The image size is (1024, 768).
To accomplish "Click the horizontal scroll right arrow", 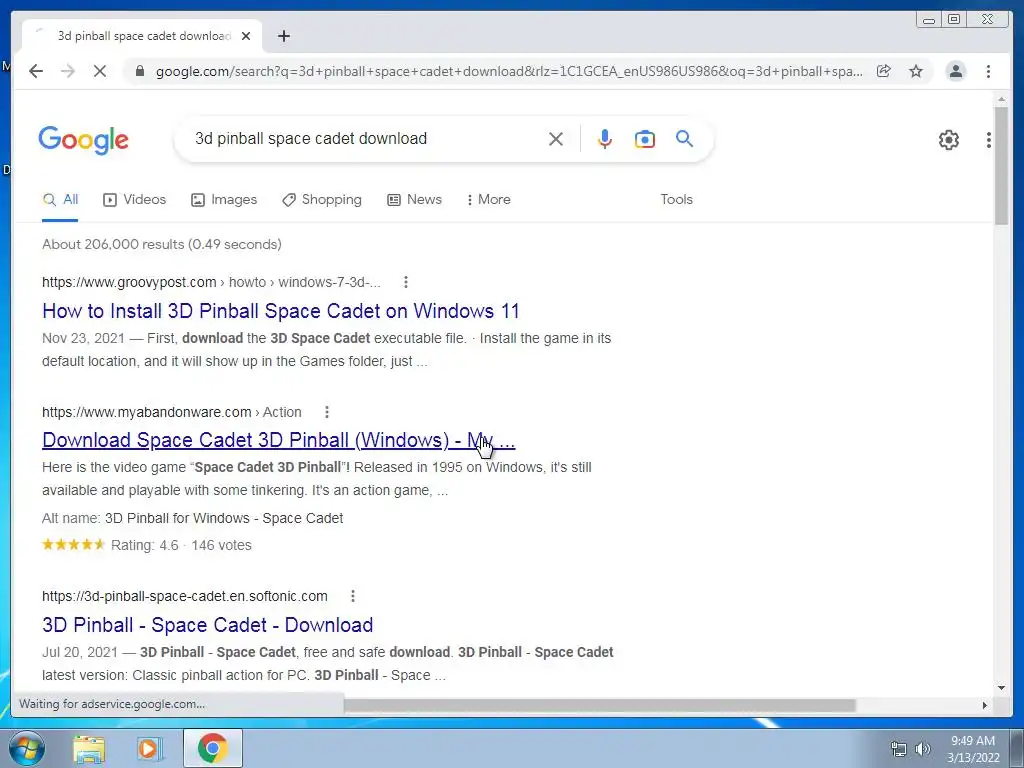I will coord(985,705).
